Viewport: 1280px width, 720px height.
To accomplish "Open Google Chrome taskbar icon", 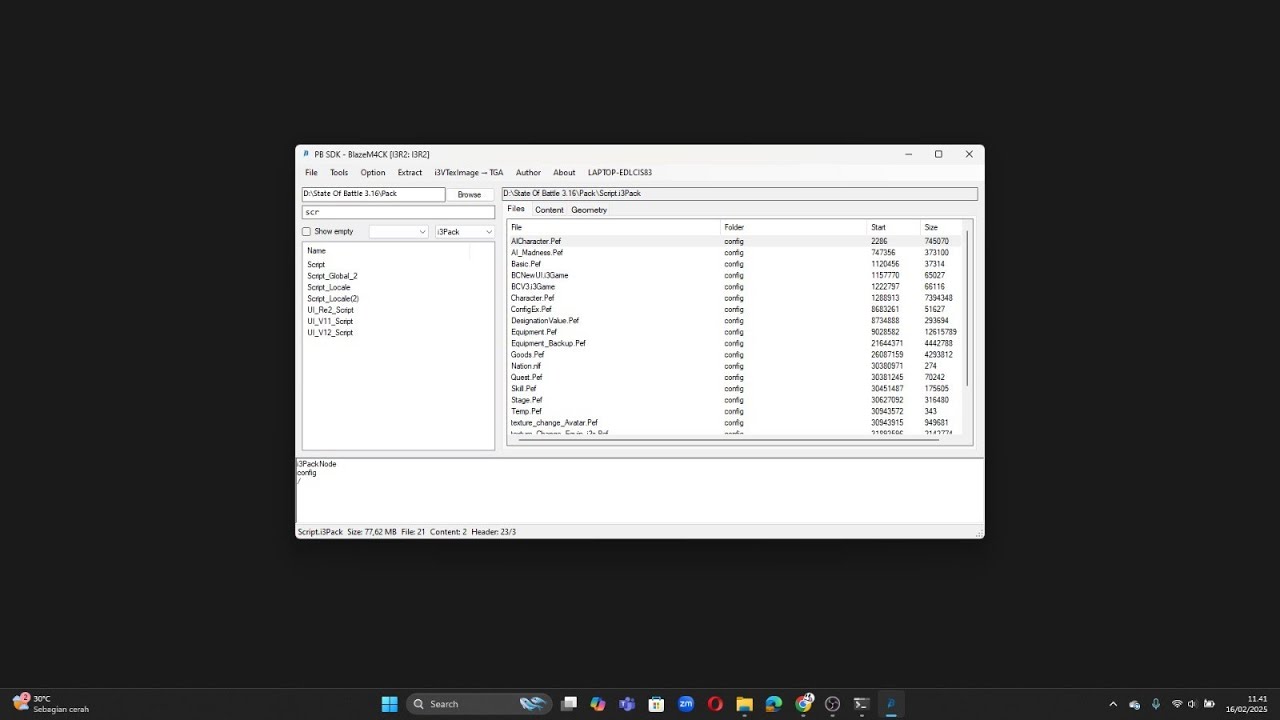I will (x=803, y=704).
